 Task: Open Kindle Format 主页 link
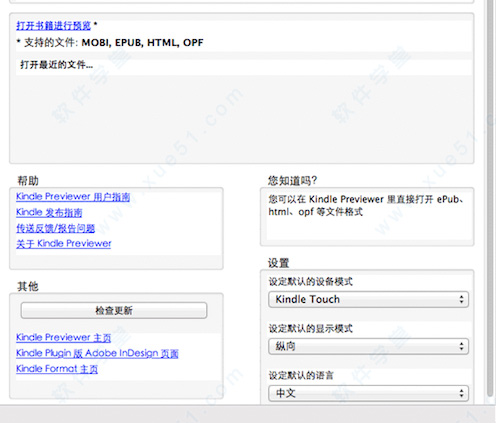(57, 369)
